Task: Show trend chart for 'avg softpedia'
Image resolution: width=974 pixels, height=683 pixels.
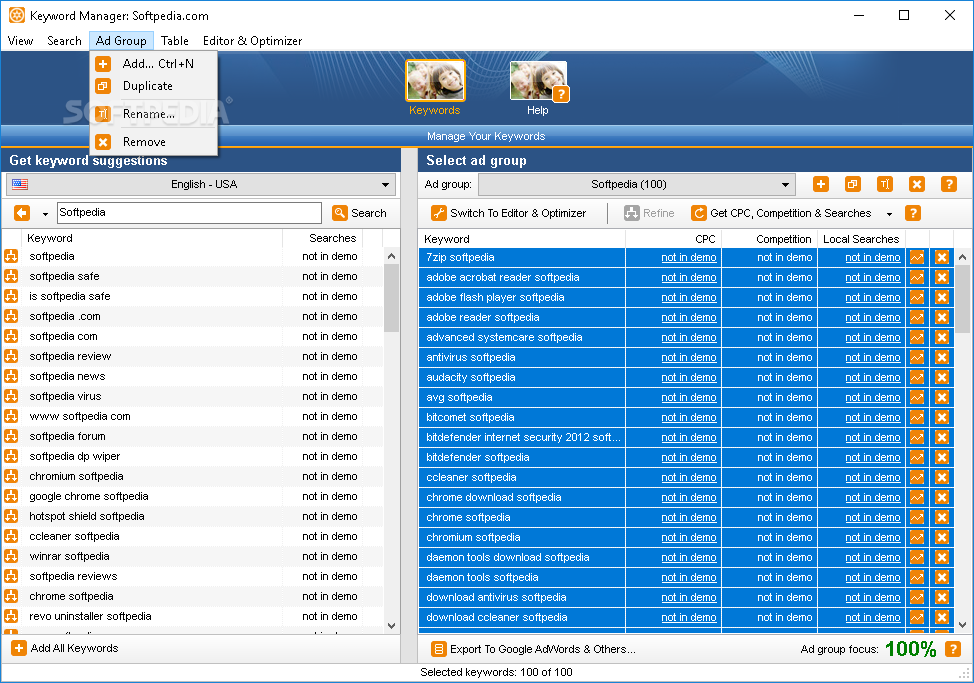Action: pyautogui.click(x=917, y=397)
